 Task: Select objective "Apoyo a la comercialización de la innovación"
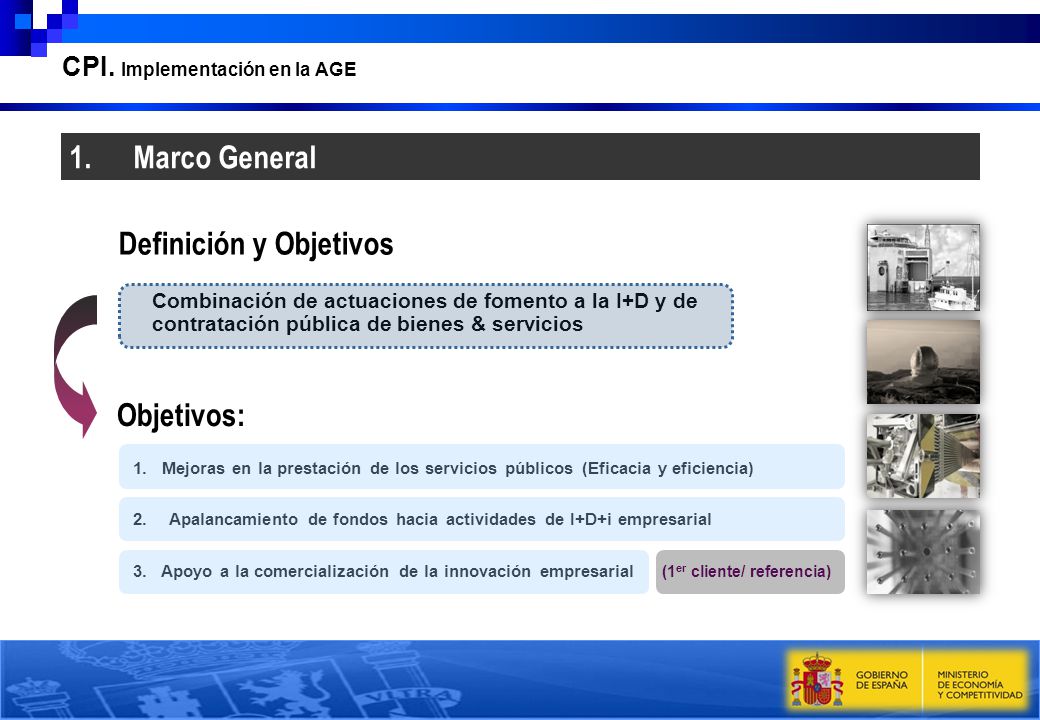coord(384,571)
